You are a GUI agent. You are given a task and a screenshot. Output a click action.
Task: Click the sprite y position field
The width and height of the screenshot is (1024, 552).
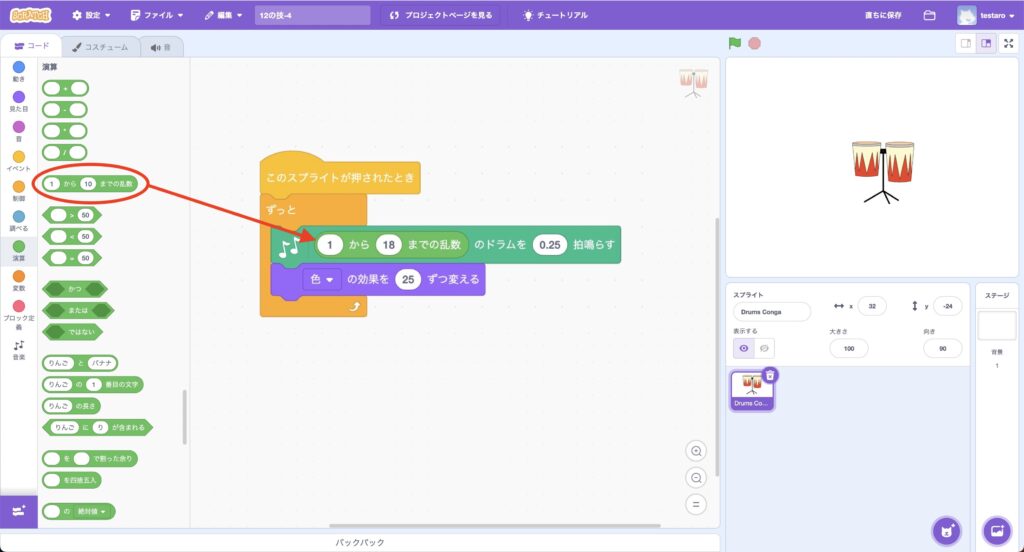click(x=948, y=306)
